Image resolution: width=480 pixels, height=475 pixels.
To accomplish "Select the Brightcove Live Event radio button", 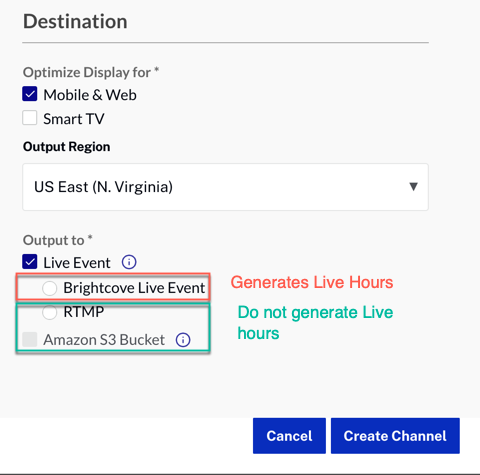I will [50, 288].
